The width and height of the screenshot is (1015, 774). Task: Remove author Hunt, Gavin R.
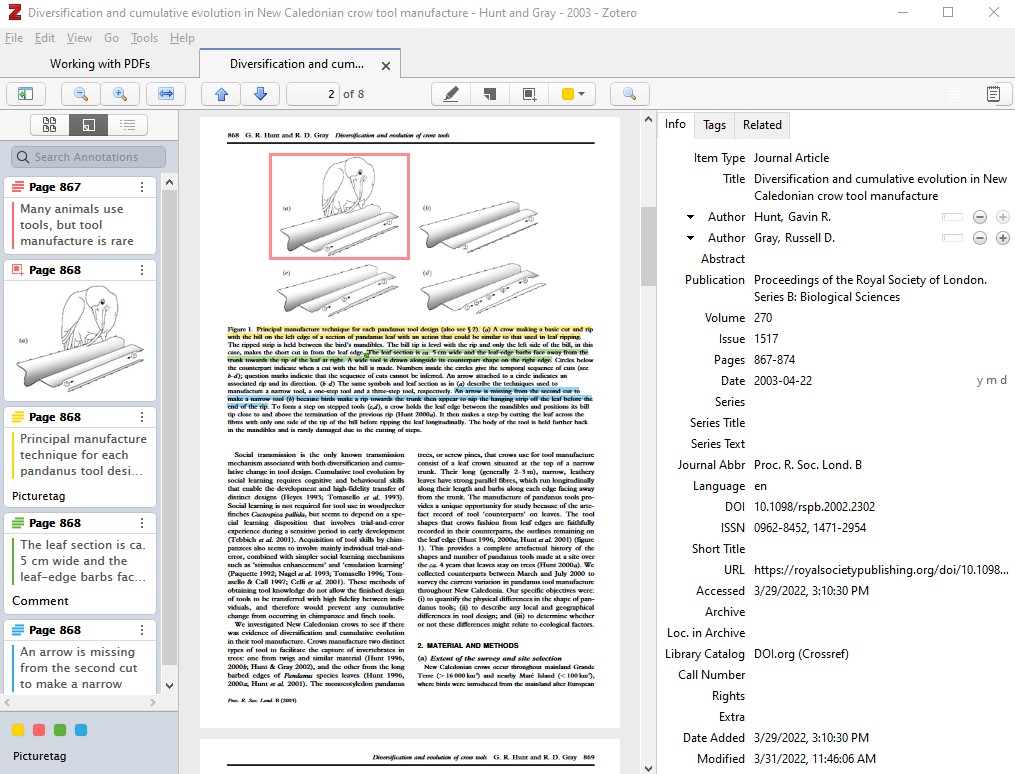pos(979,217)
